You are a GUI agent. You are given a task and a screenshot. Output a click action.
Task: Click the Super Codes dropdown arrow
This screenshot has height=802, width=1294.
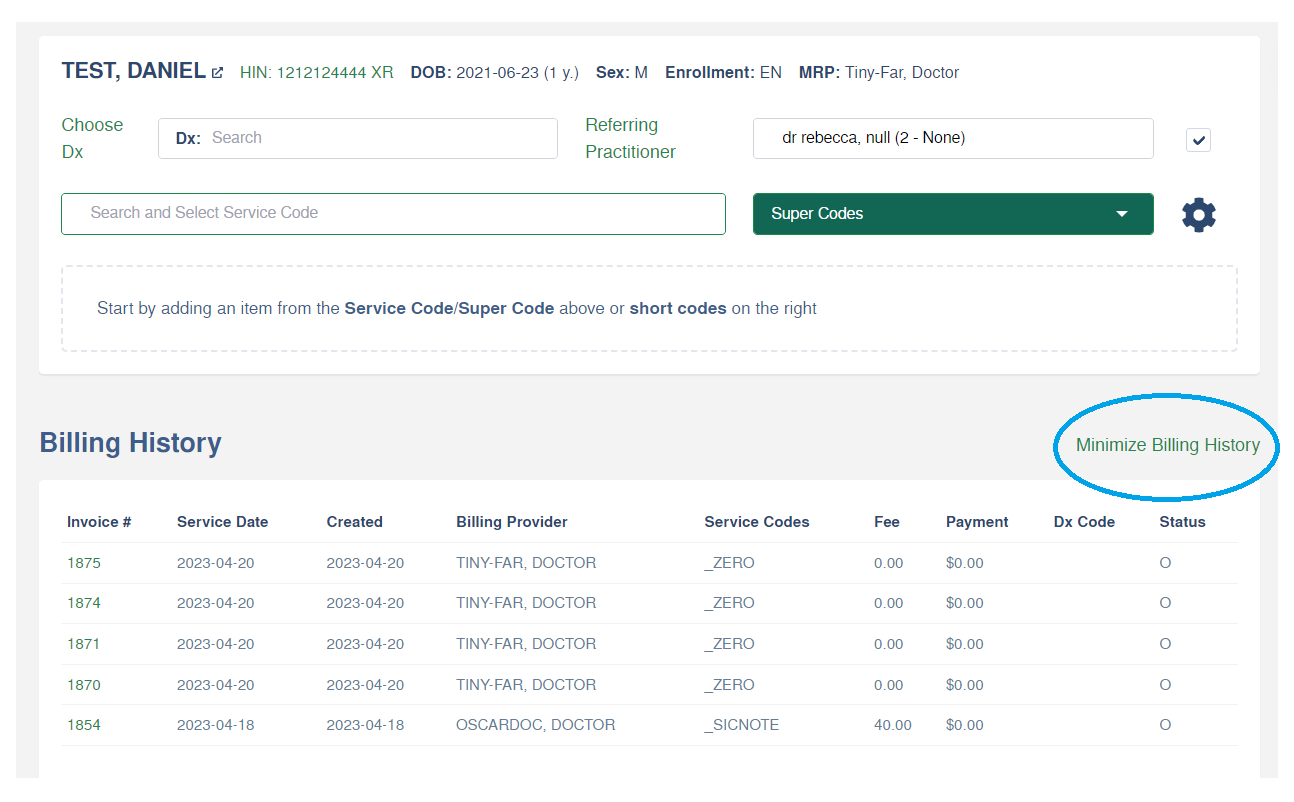1122,214
